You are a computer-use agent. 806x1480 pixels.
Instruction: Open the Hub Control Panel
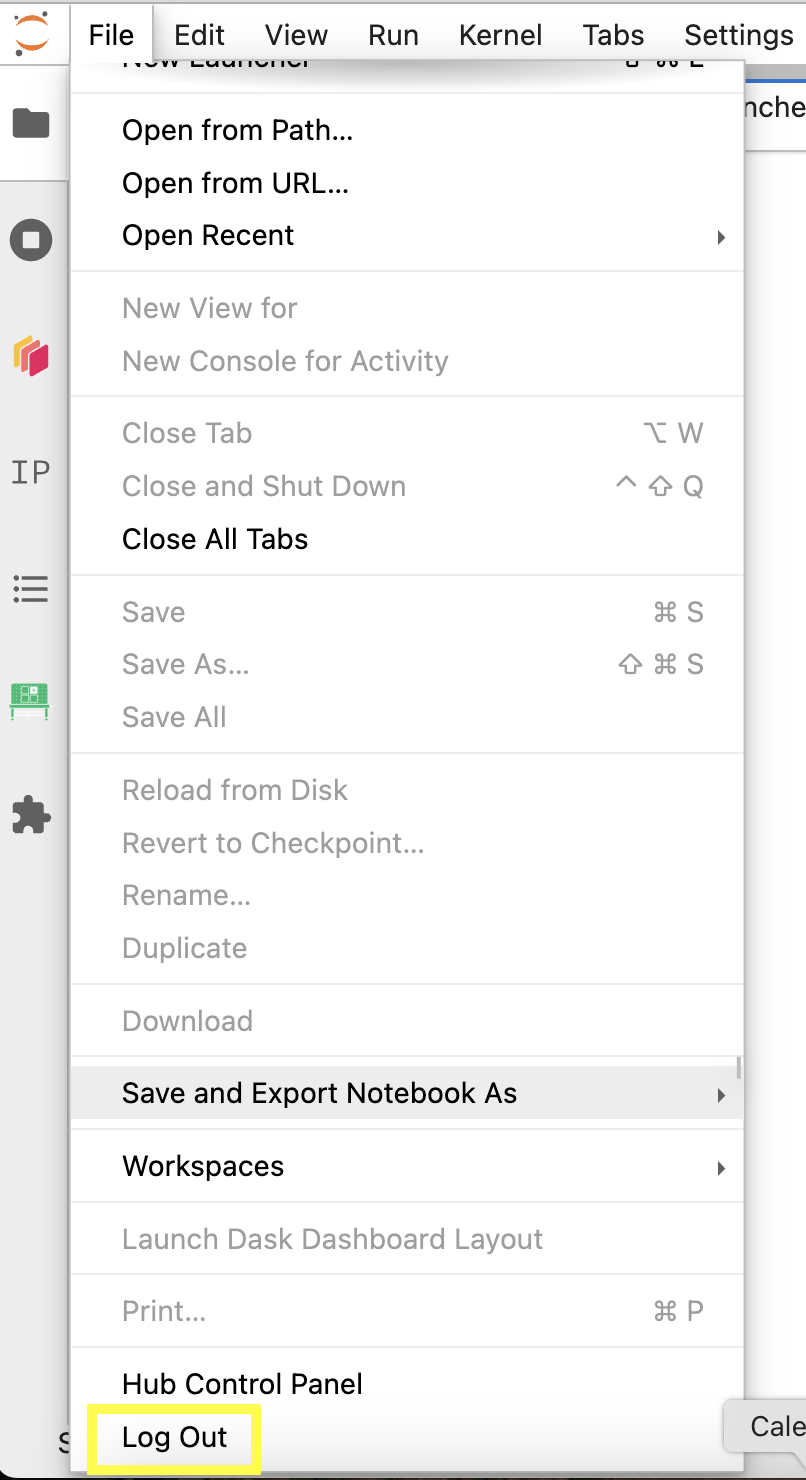241,1384
